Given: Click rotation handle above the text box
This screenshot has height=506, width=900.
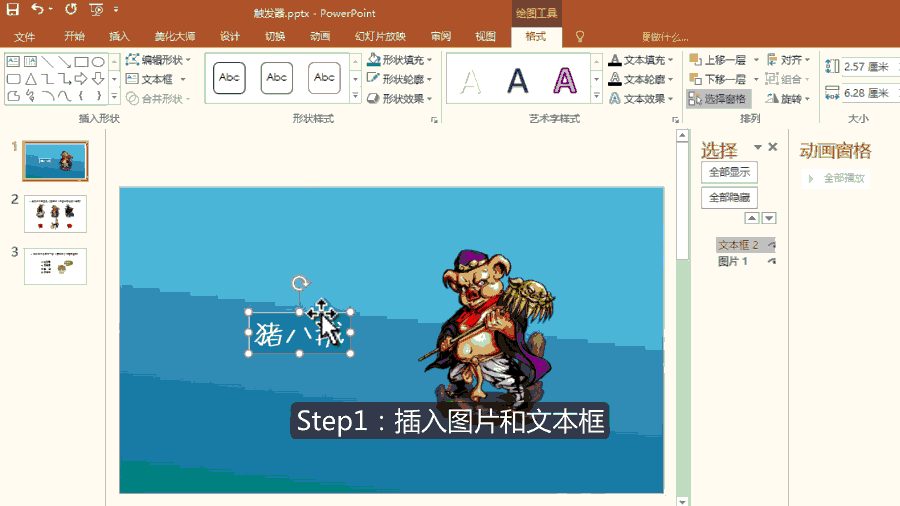Looking at the screenshot, I should point(300,283).
